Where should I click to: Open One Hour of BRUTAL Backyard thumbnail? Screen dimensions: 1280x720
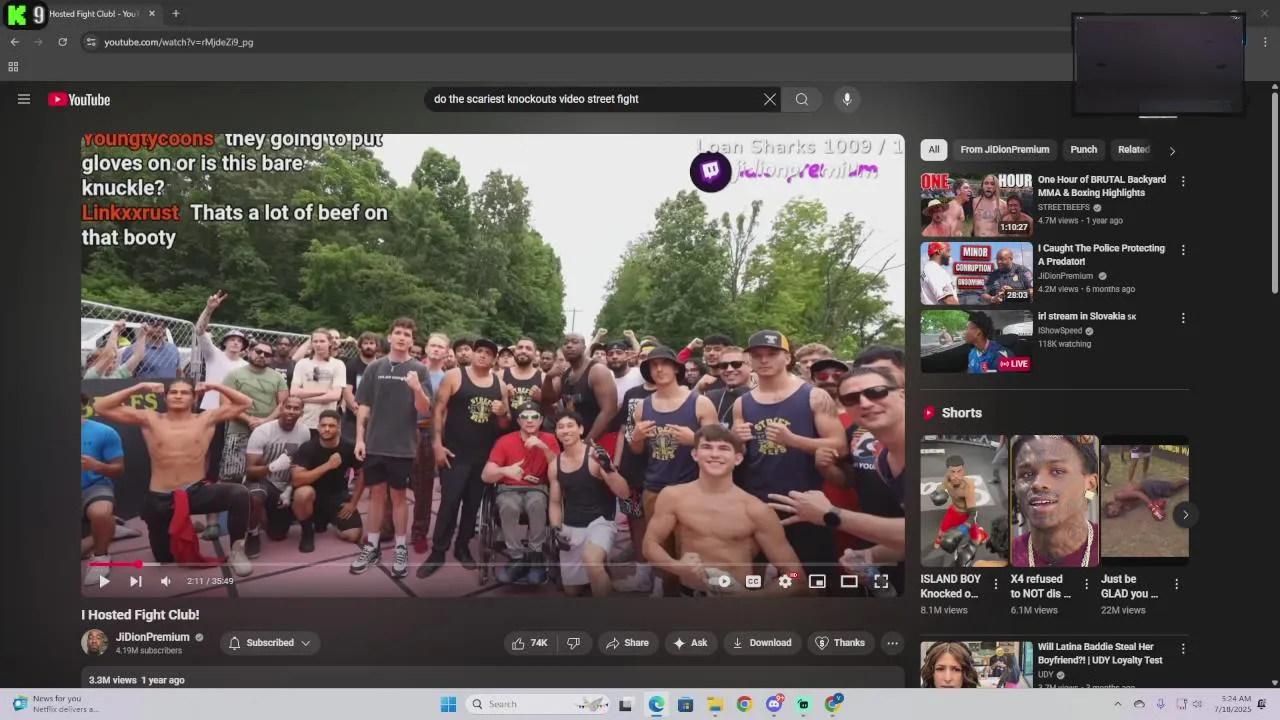[x=976, y=204]
